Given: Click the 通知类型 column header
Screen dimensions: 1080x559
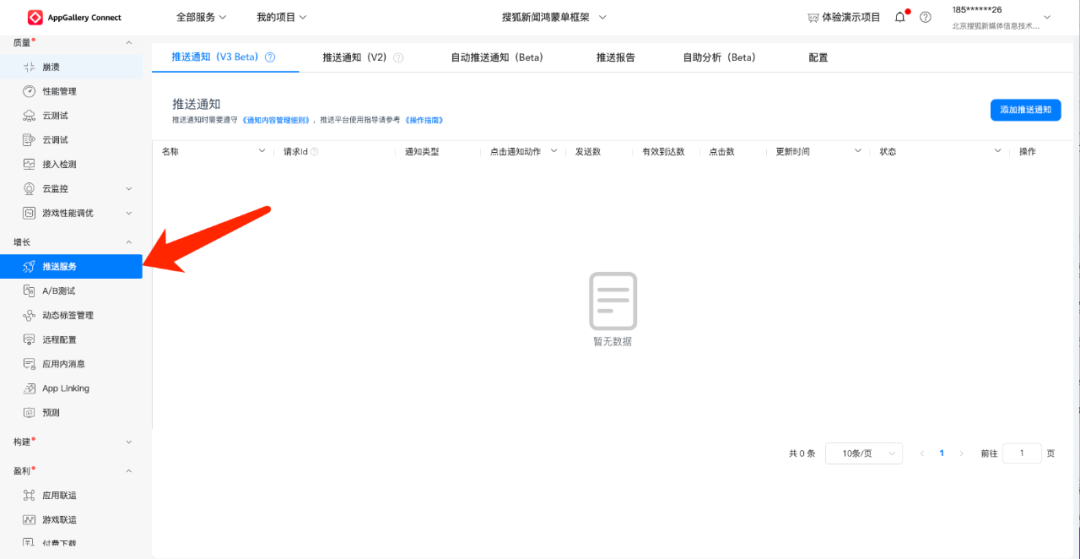Looking at the screenshot, I should (x=422, y=151).
